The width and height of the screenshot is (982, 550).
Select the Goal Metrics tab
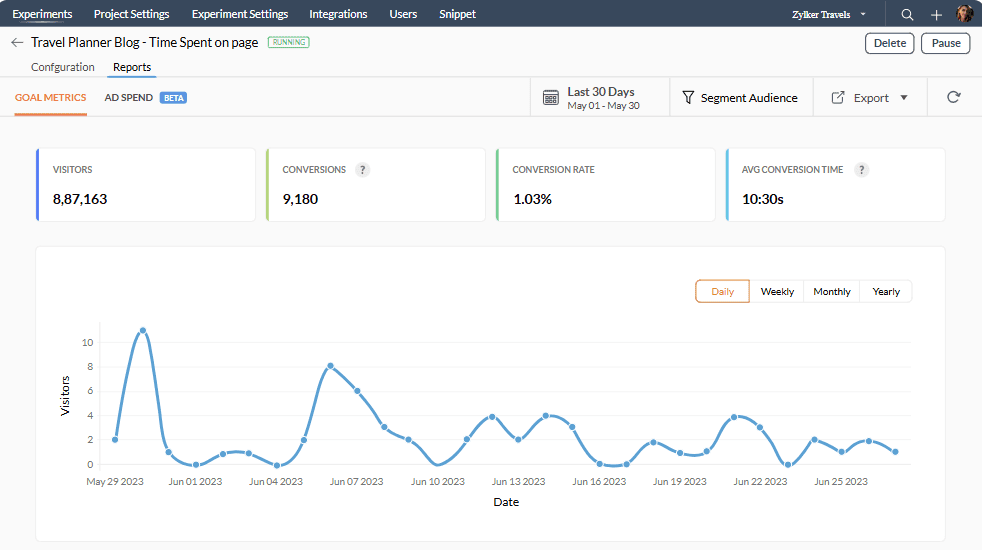[x=51, y=98]
